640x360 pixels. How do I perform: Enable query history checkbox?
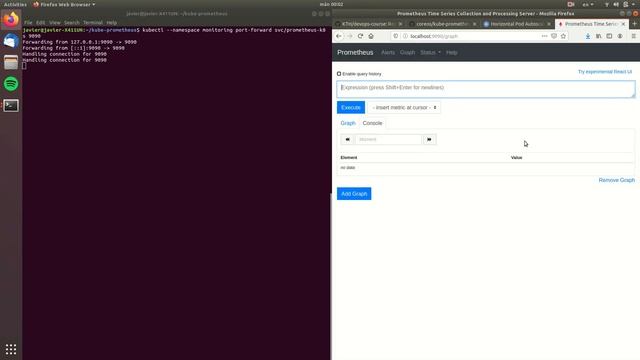(339, 74)
